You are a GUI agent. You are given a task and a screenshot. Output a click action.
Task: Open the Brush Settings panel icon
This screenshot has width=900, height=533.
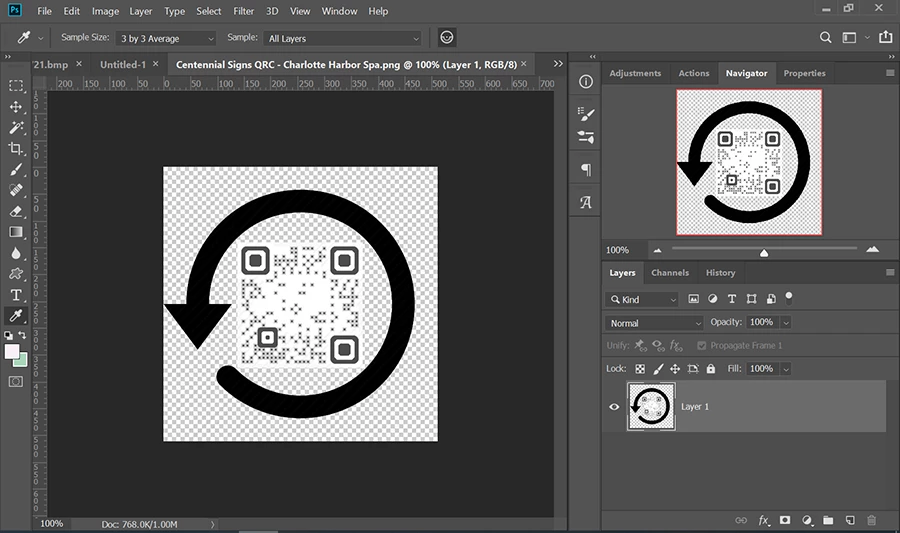[x=585, y=114]
